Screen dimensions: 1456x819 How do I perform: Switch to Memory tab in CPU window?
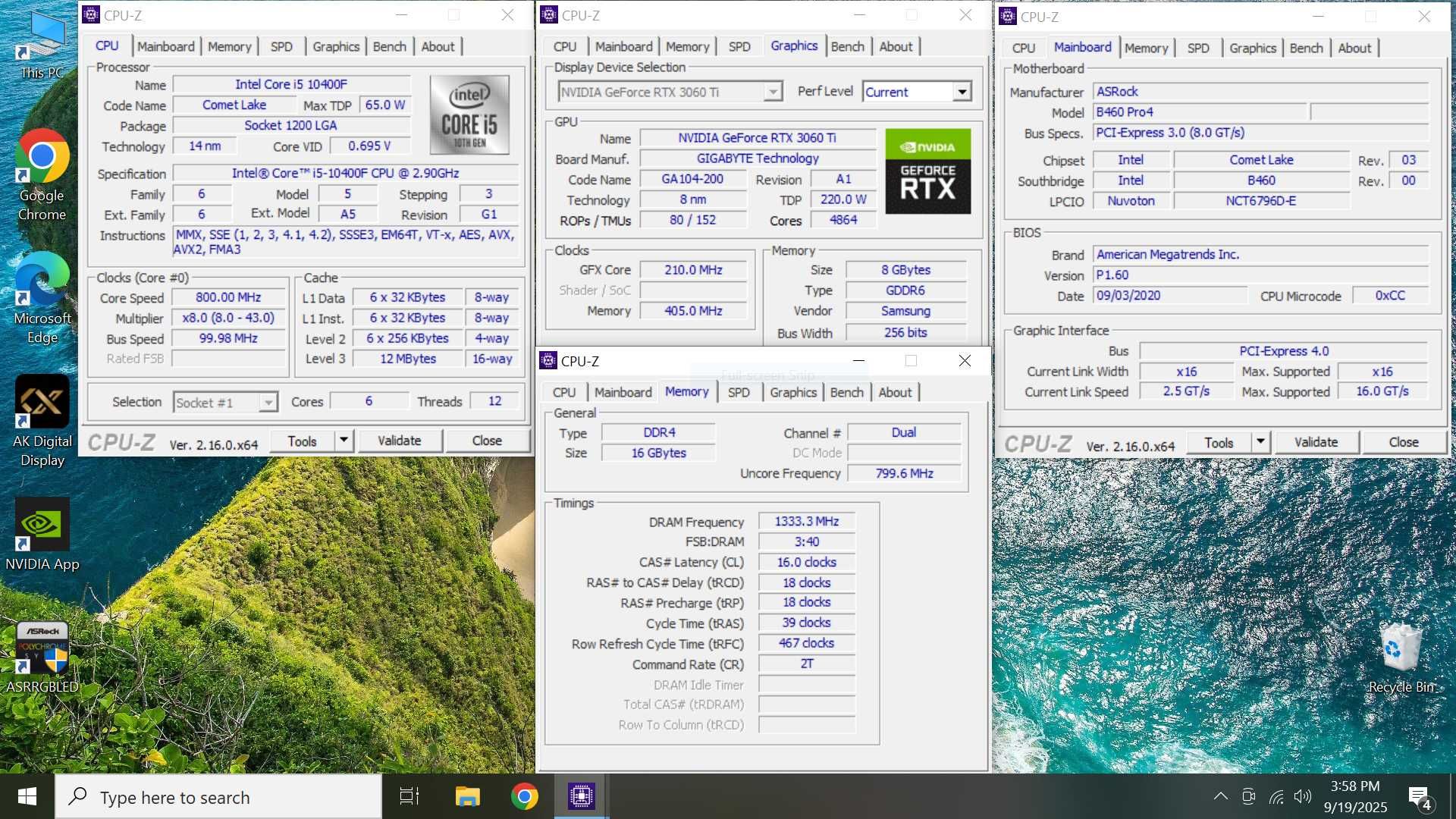click(229, 46)
